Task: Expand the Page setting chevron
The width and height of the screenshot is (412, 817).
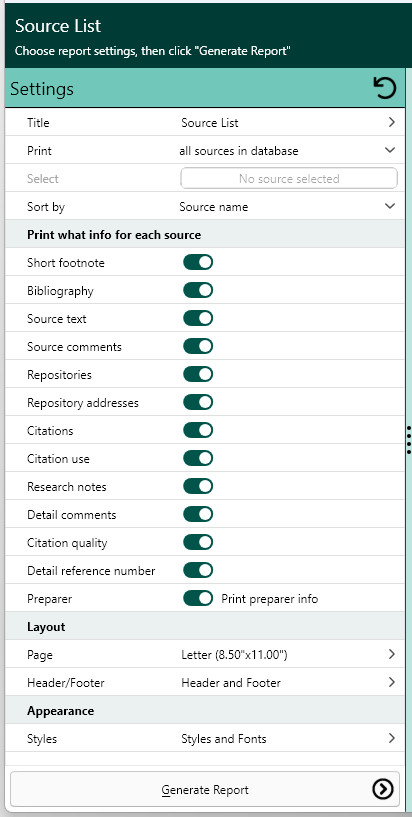Action: click(x=392, y=654)
